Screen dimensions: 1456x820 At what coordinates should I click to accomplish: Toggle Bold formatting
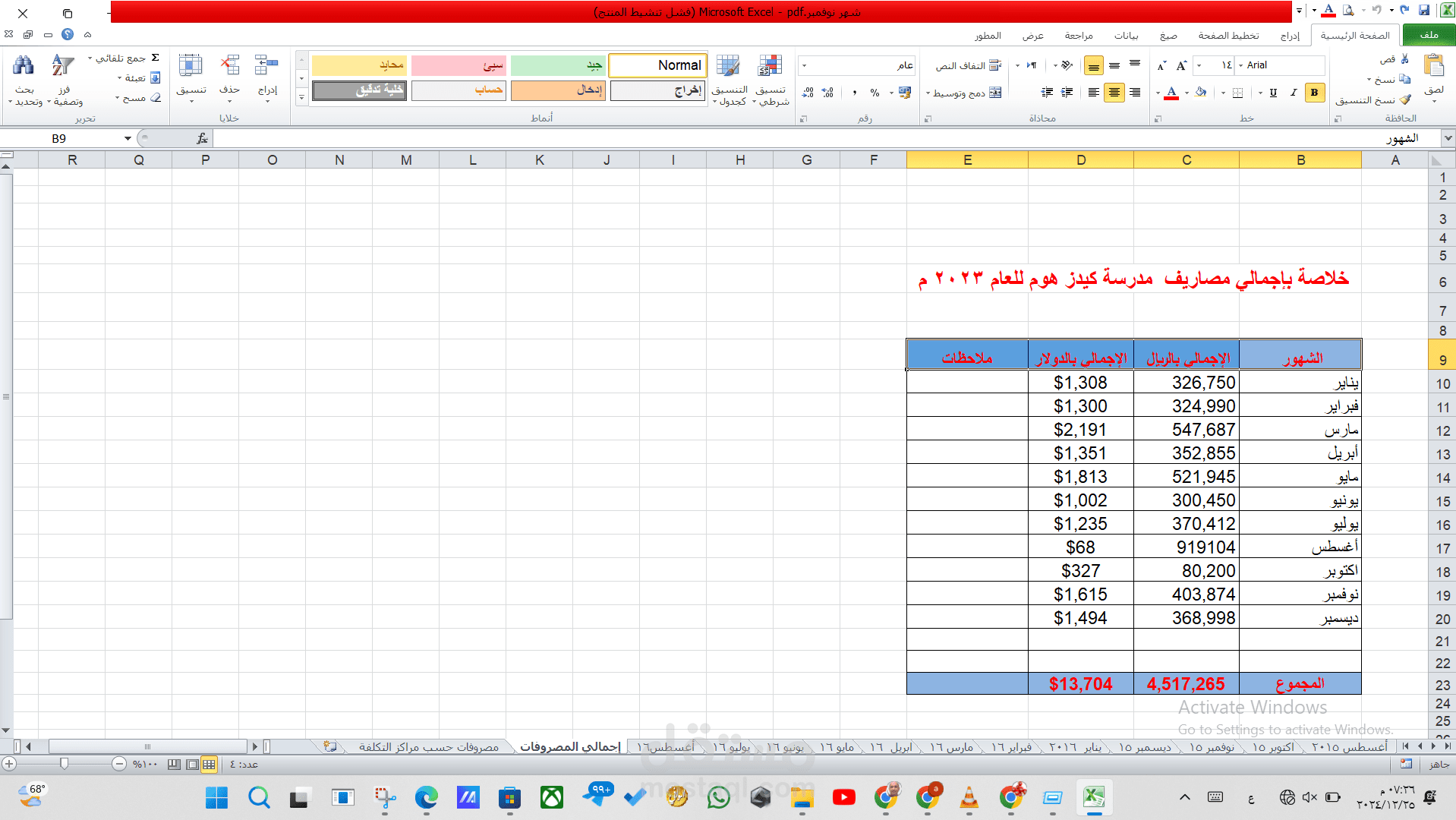coord(1314,93)
